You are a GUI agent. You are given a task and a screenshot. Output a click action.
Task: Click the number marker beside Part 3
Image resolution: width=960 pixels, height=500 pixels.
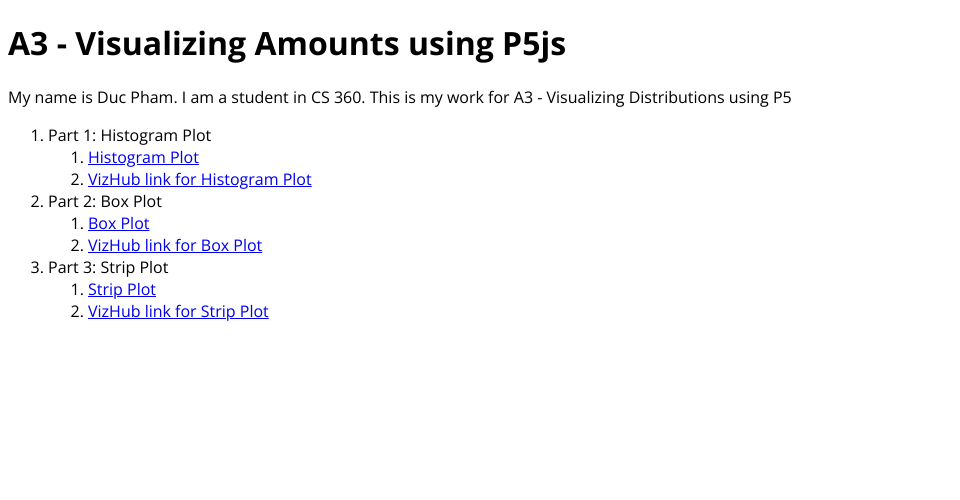click(37, 268)
